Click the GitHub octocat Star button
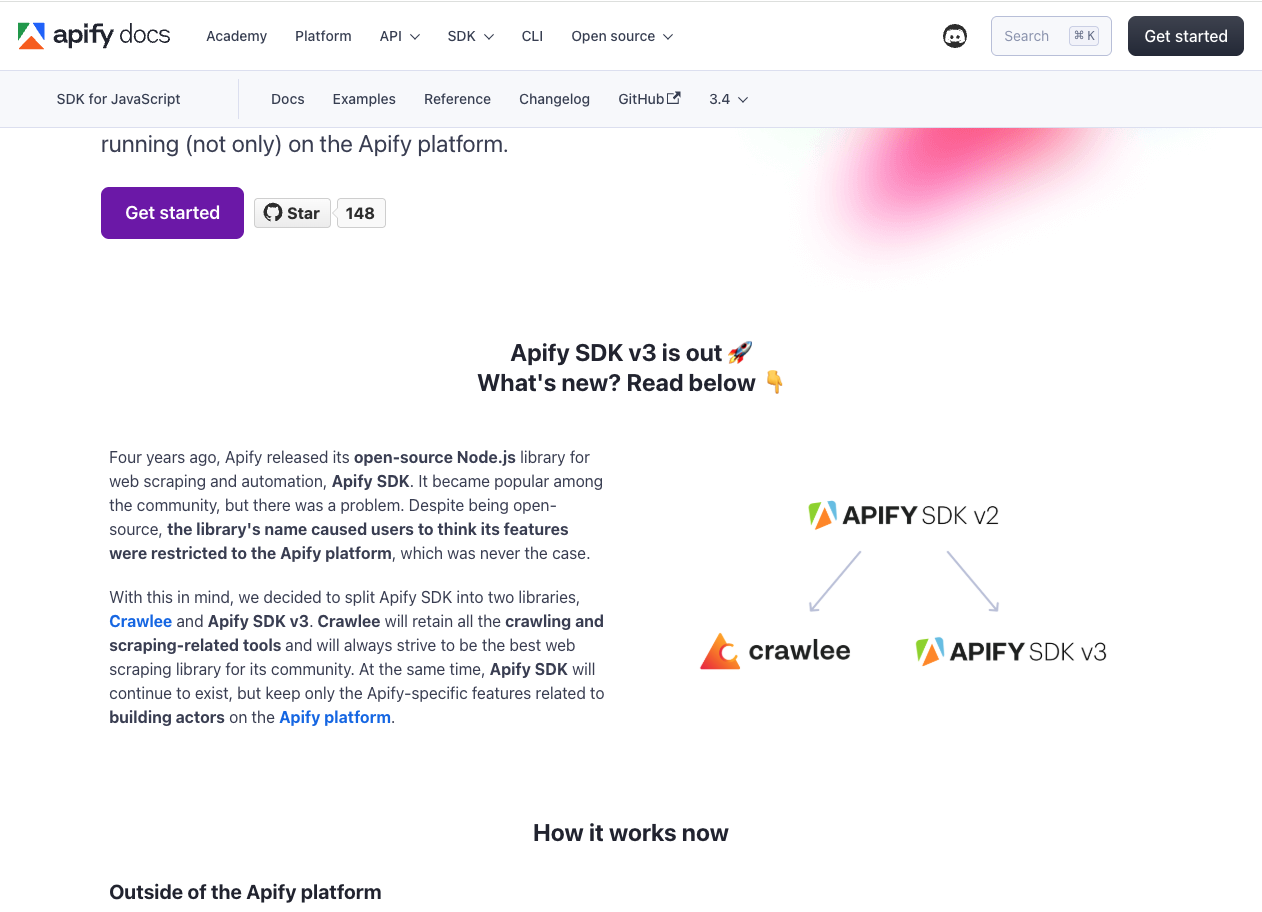The image size is (1262, 912). pos(292,213)
